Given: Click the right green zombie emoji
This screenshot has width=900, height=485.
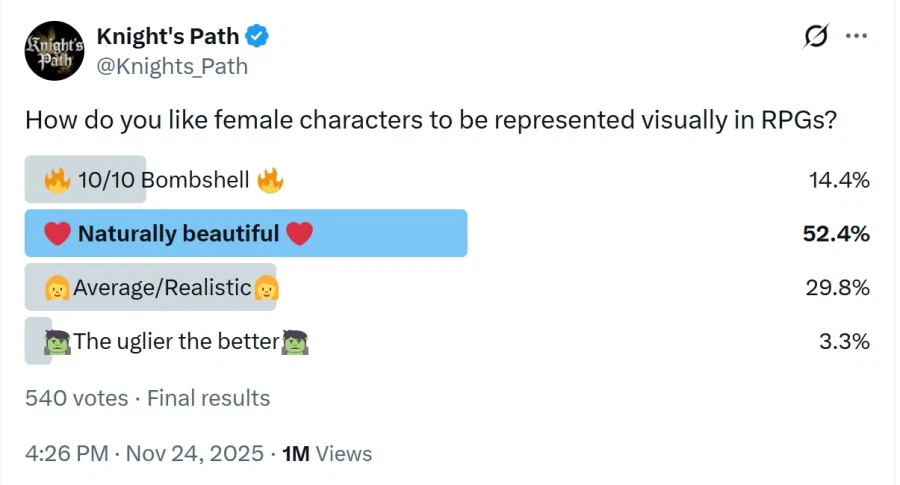Looking at the screenshot, I should pos(294,341).
